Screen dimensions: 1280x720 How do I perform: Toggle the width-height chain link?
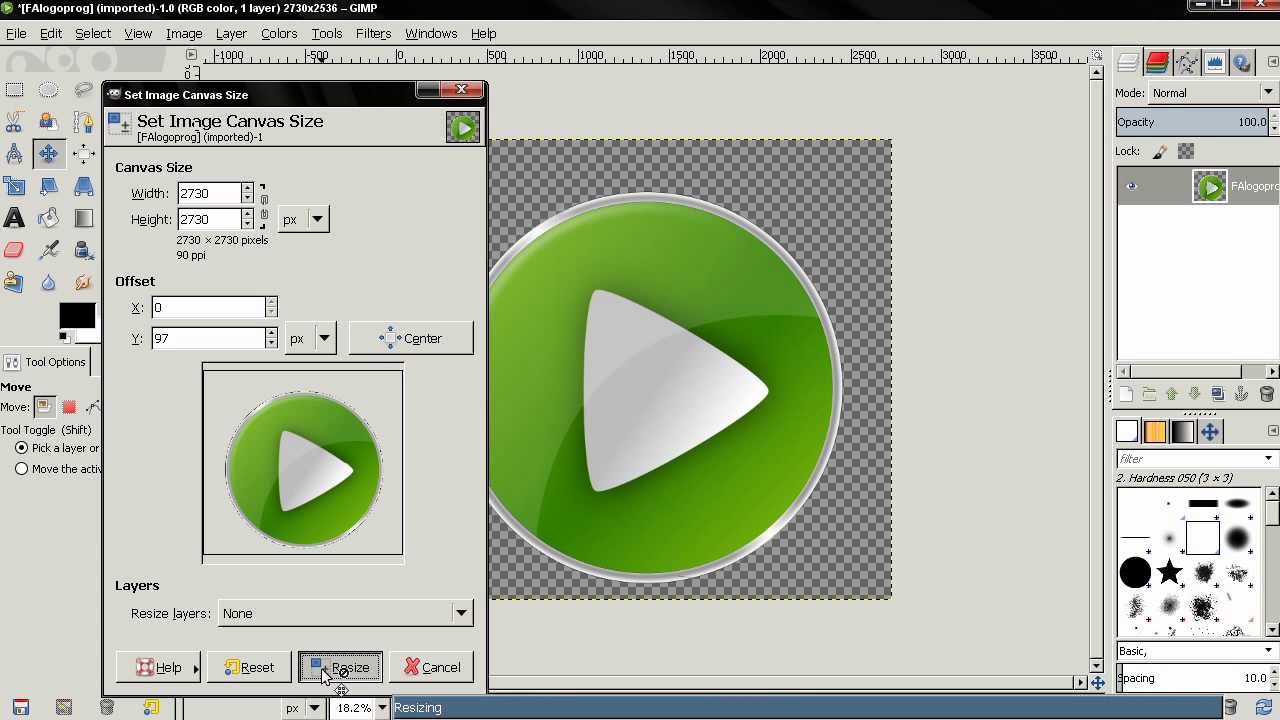click(264, 206)
